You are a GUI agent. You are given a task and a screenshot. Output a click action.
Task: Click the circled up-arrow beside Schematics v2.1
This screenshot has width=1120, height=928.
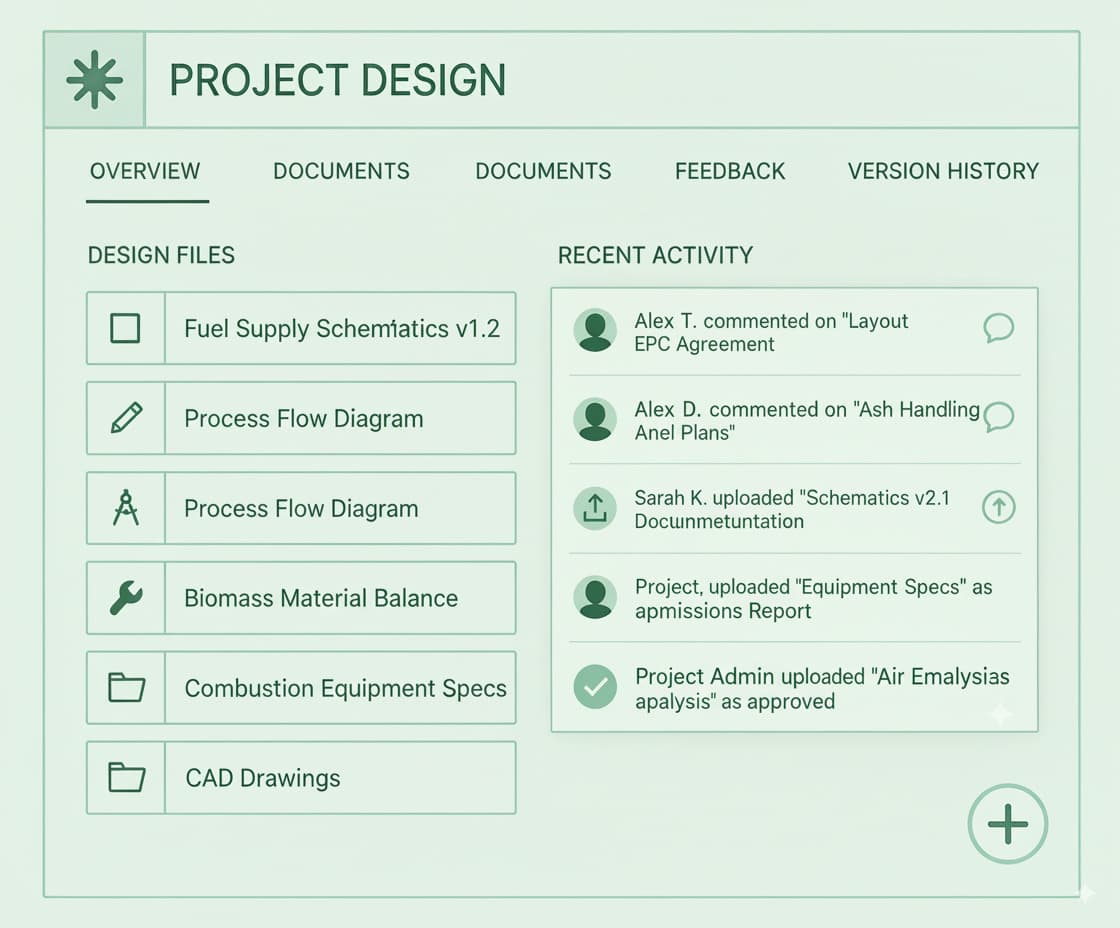coord(999,507)
